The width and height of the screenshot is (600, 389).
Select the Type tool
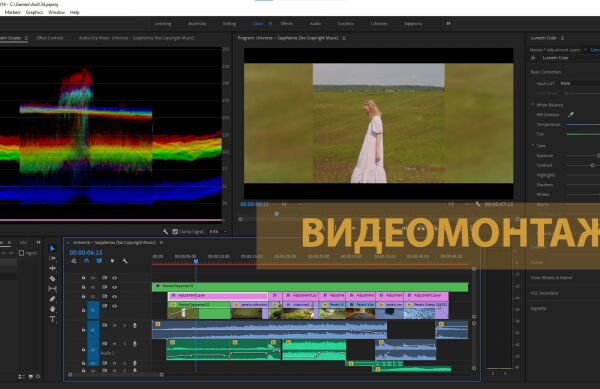tap(52, 319)
